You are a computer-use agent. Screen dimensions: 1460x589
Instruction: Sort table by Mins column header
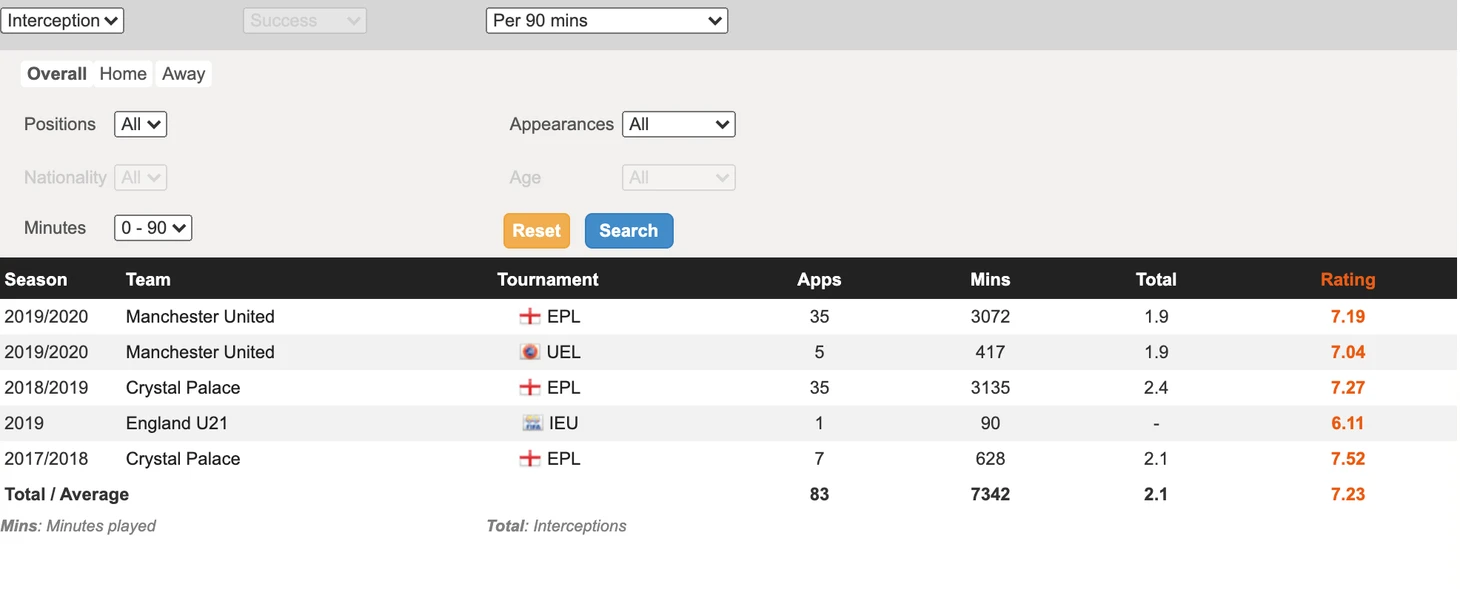(990, 280)
